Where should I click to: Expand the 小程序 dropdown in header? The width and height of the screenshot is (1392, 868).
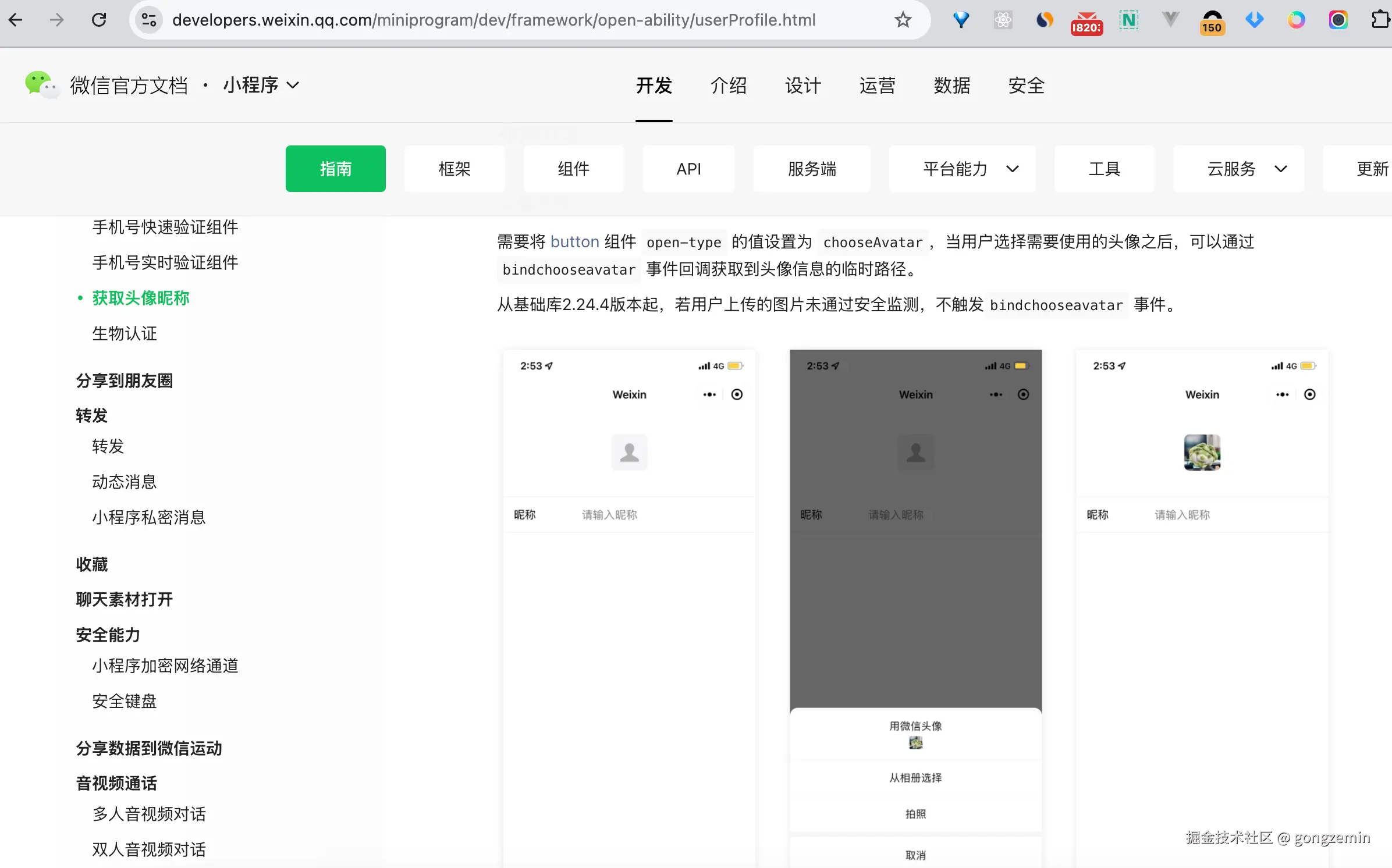coord(261,85)
